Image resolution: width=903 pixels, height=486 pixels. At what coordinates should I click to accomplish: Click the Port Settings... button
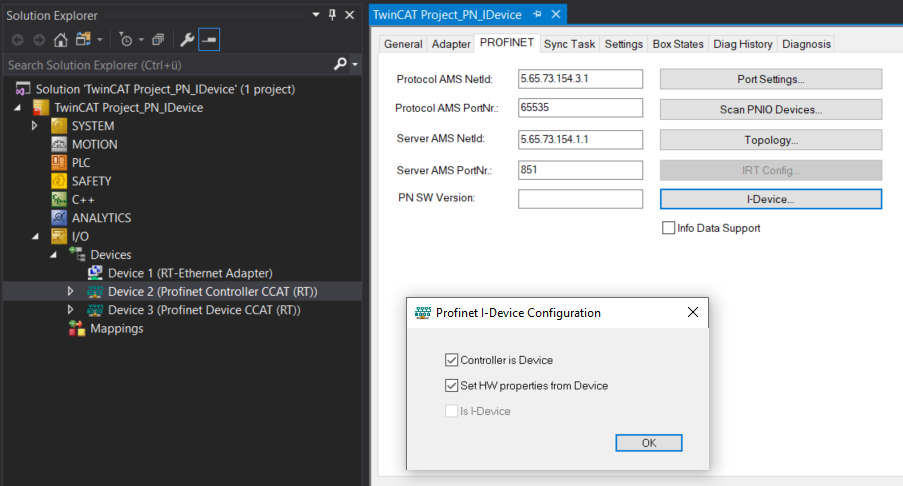pos(771,79)
